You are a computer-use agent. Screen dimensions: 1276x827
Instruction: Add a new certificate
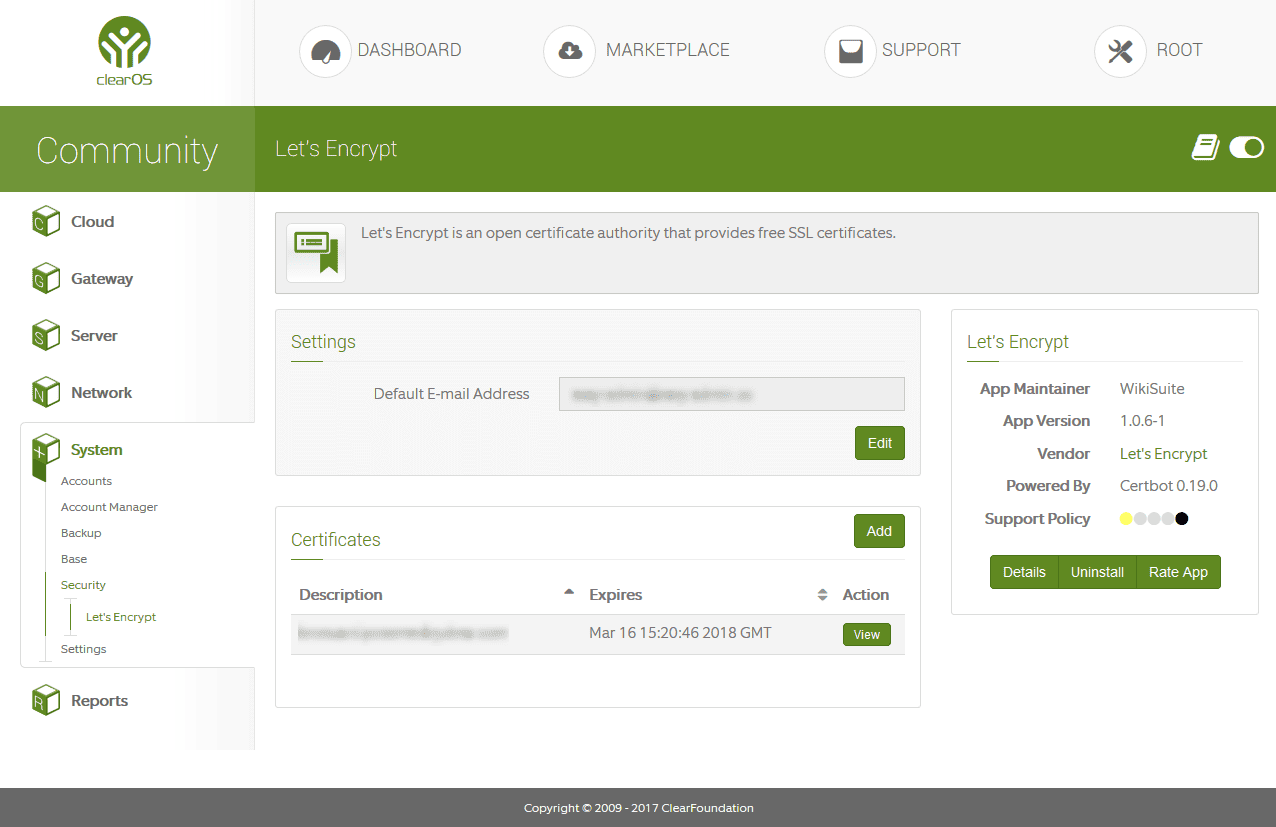tap(879, 531)
